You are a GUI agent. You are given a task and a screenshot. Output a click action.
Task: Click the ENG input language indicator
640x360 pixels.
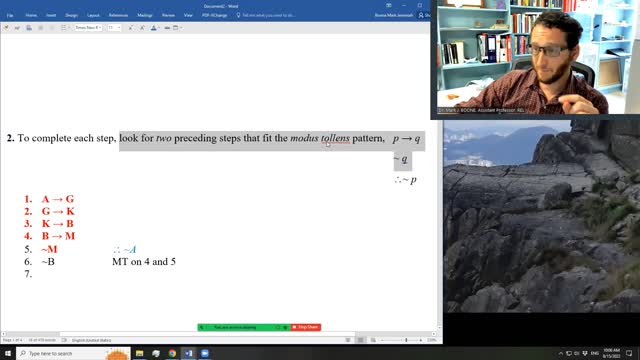point(595,353)
